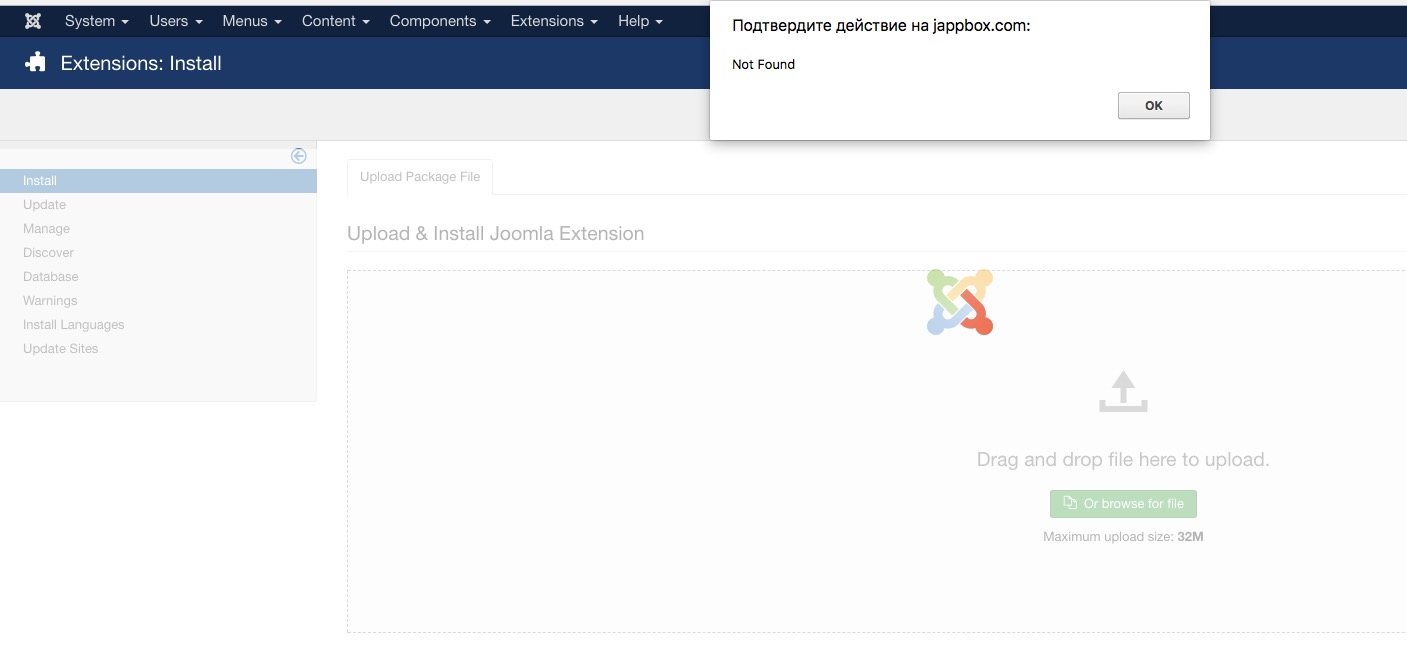This screenshot has width=1407, height=670.
Task: Dismiss the Not Found alert with OK
Action: coord(1153,105)
